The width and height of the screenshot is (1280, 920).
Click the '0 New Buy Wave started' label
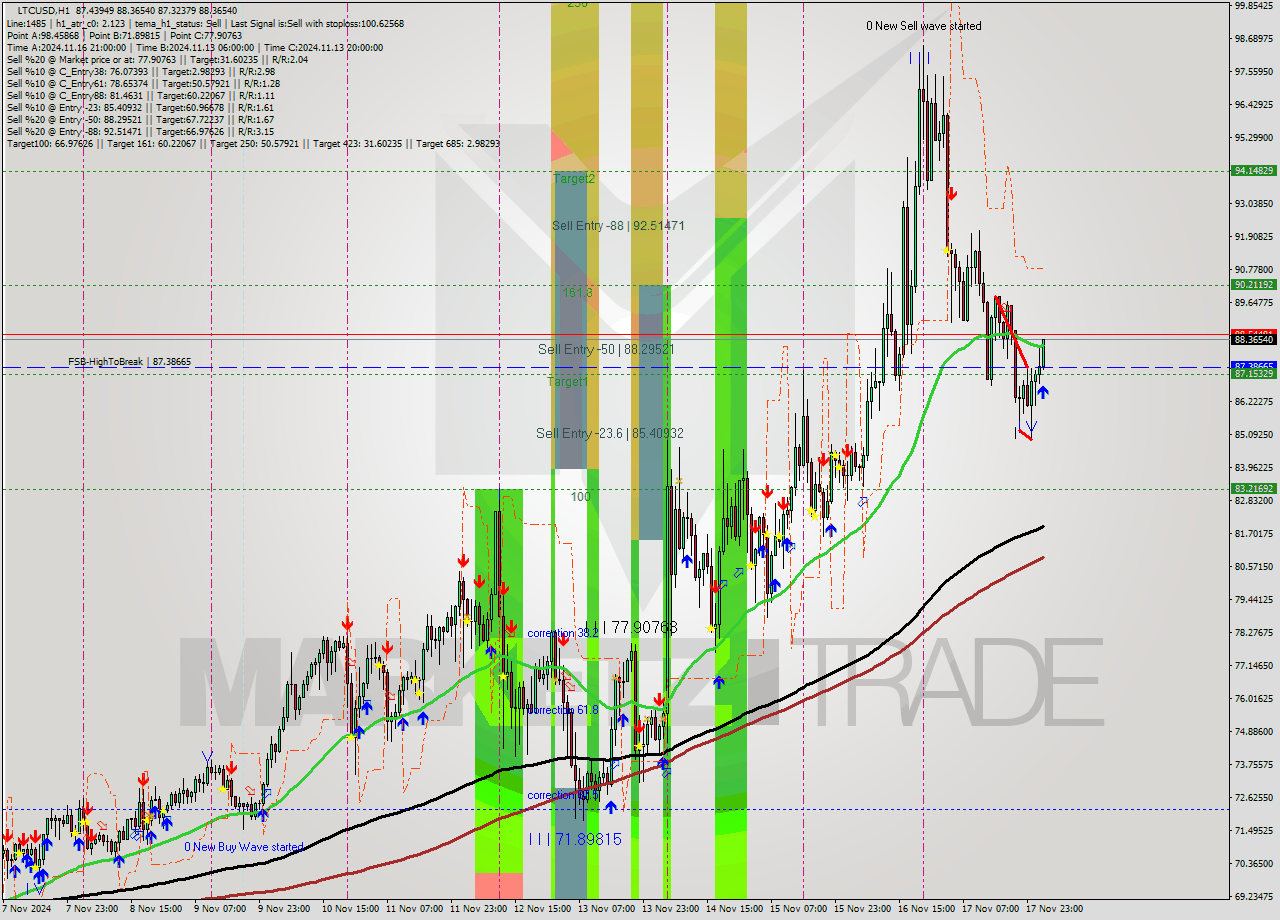point(243,847)
